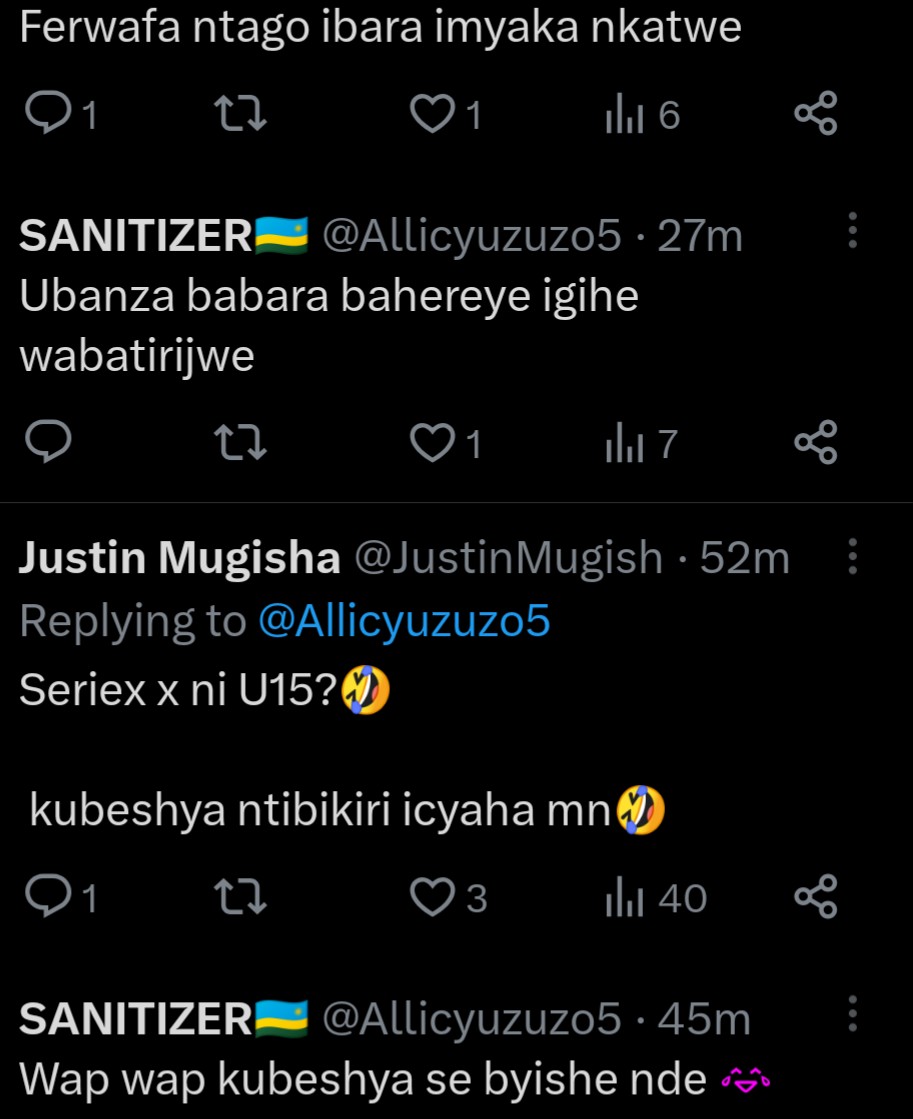View analytics of Ferwafa ntago ibara tweet
Screen dimensions: 913x1119
(622, 116)
